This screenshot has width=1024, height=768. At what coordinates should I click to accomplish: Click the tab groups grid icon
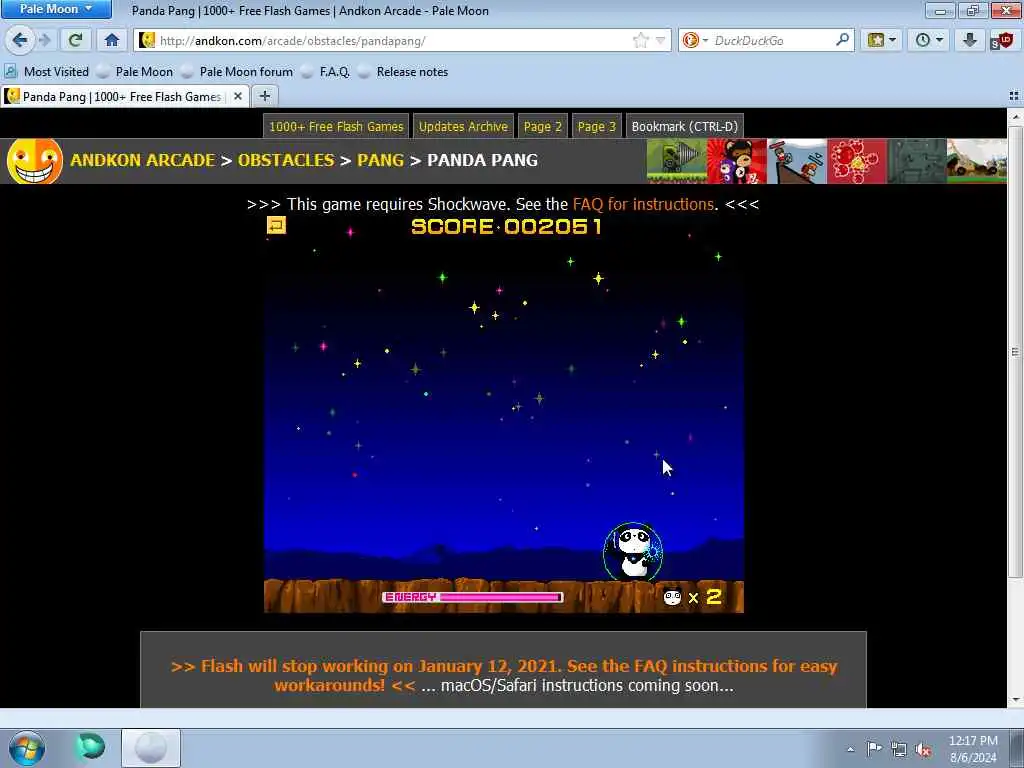1014,96
